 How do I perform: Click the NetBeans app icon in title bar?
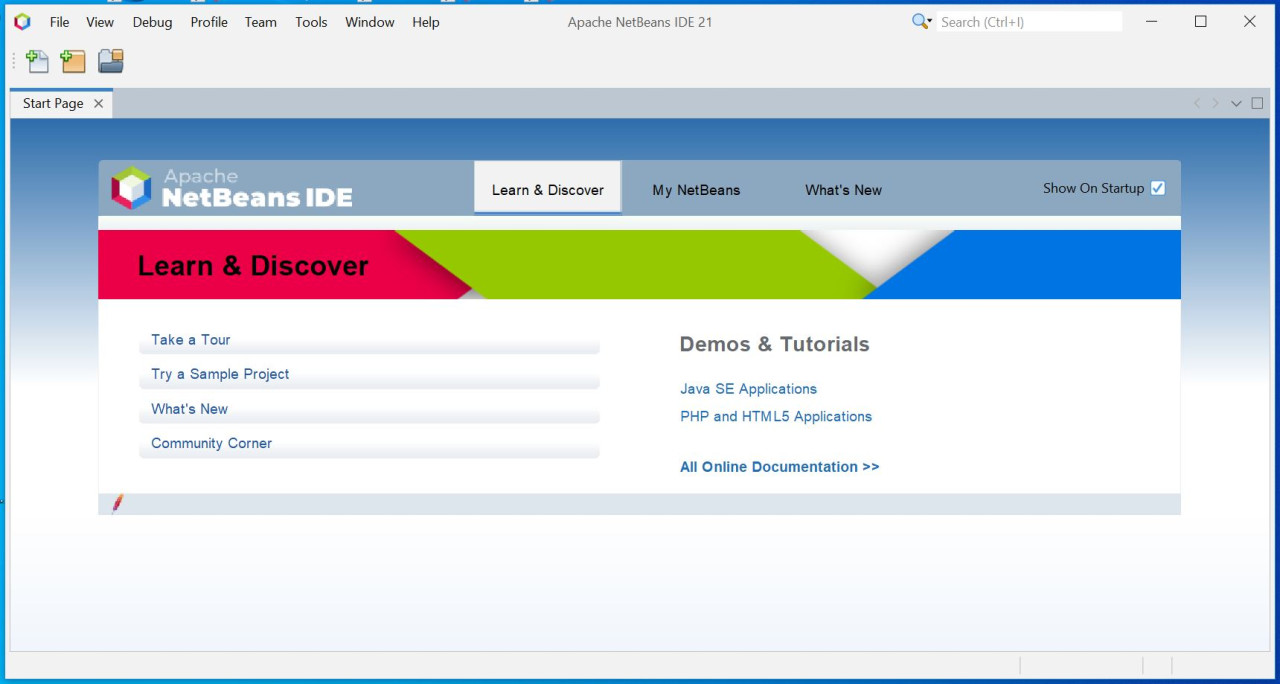(x=22, y=22)
